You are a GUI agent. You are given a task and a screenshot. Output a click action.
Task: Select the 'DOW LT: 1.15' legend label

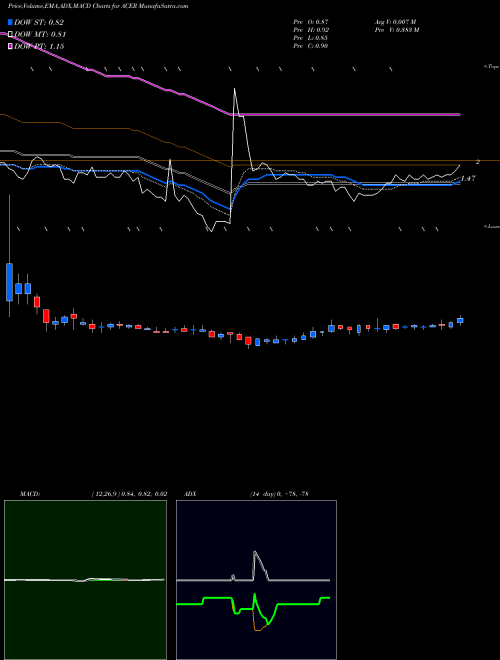[39, 47]
